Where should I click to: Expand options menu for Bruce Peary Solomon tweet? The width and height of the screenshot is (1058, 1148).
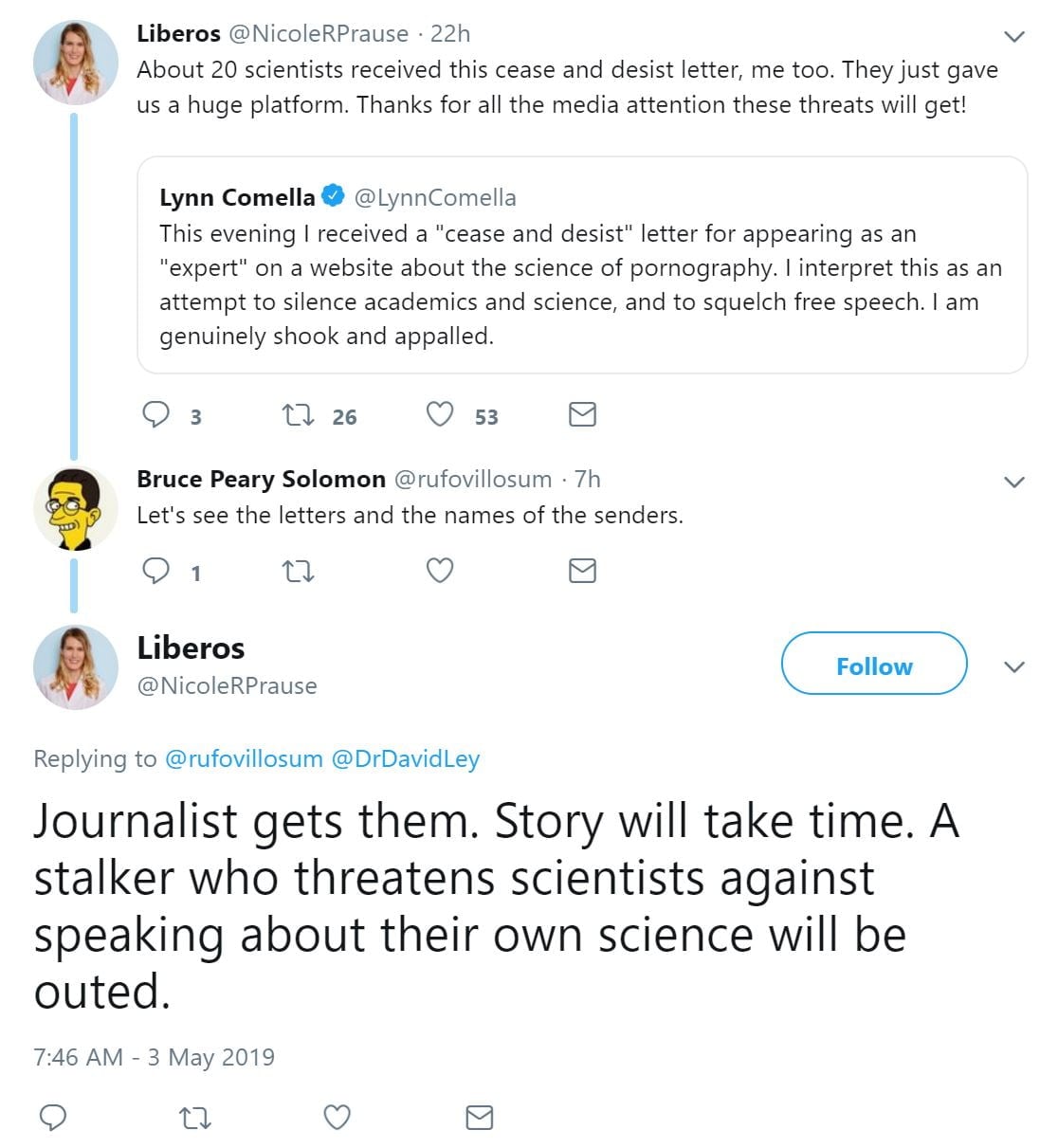(x=1013, y=482)
